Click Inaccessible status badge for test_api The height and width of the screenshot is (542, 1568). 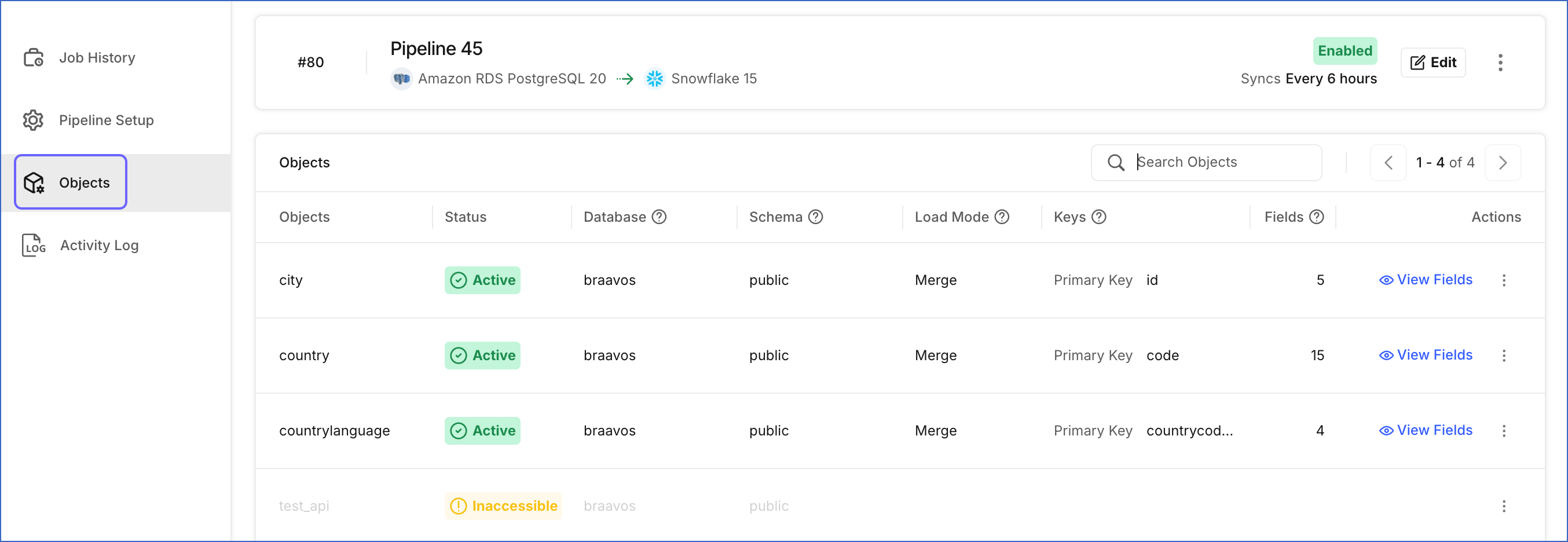[503, 507]
